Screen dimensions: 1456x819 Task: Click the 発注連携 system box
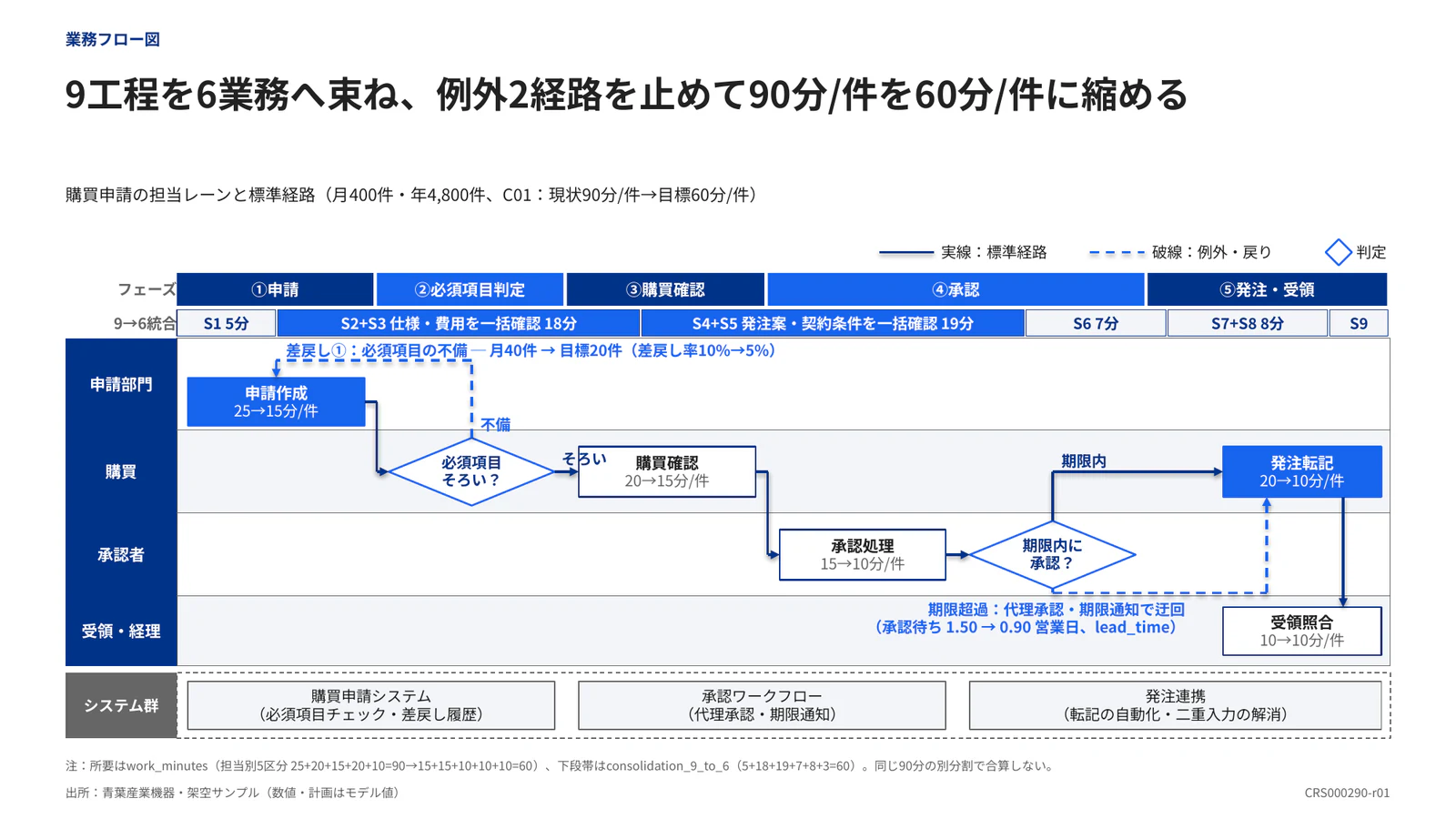pos(1175,705)
